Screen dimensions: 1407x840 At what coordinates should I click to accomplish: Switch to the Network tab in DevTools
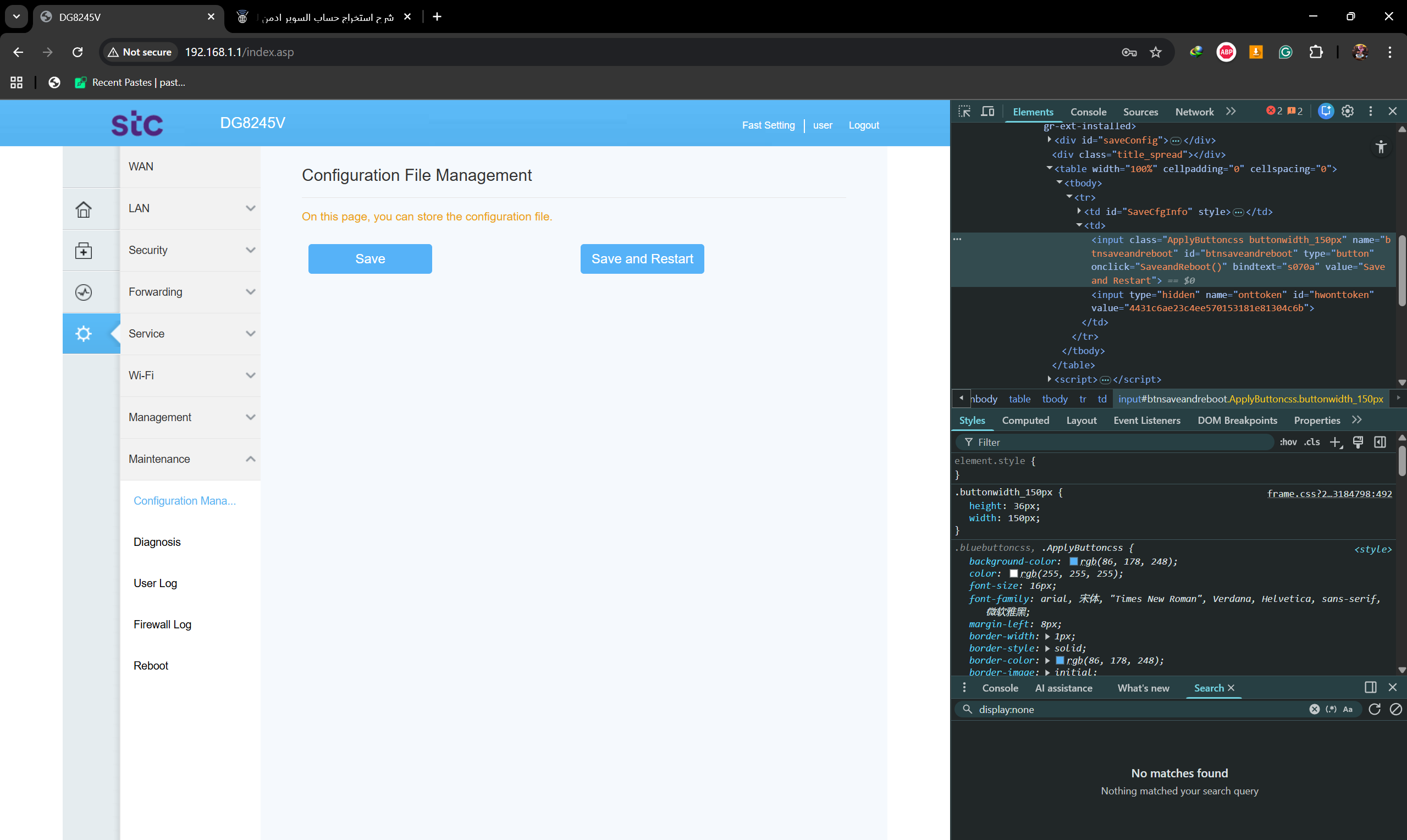1194,112
